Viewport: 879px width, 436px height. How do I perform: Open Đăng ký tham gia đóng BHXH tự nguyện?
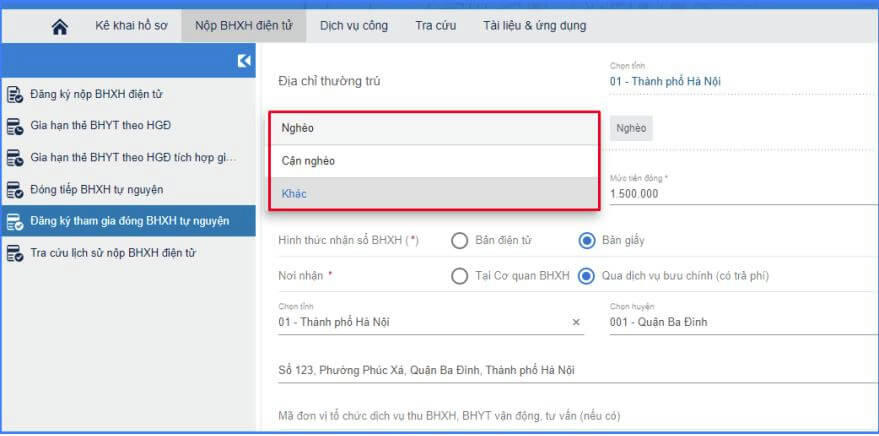point(128,221)
